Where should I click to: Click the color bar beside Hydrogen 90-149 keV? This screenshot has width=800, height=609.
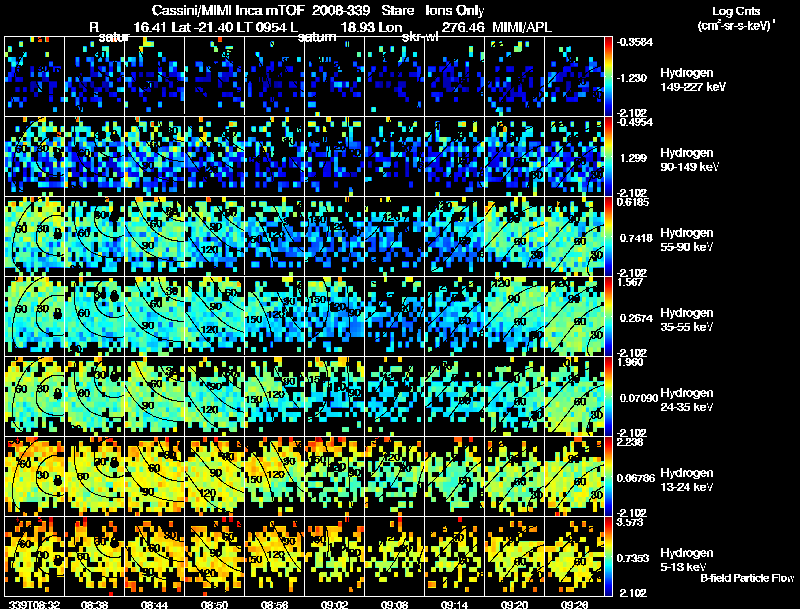coord(608,157)
